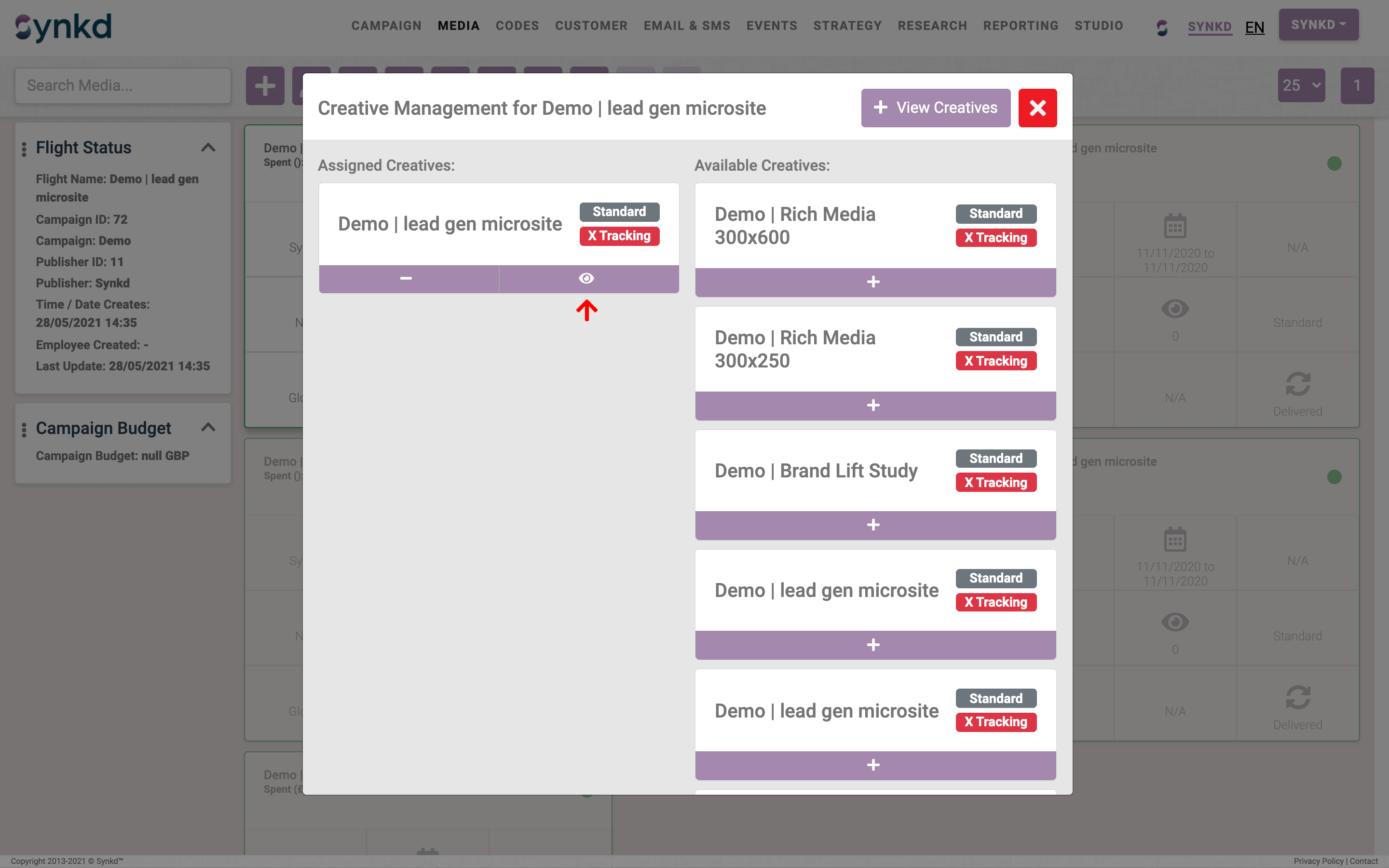The width and height of the screenshot is (1389, 868).
Task: Open the SYNKD account dropdown
Action: 1318,25
